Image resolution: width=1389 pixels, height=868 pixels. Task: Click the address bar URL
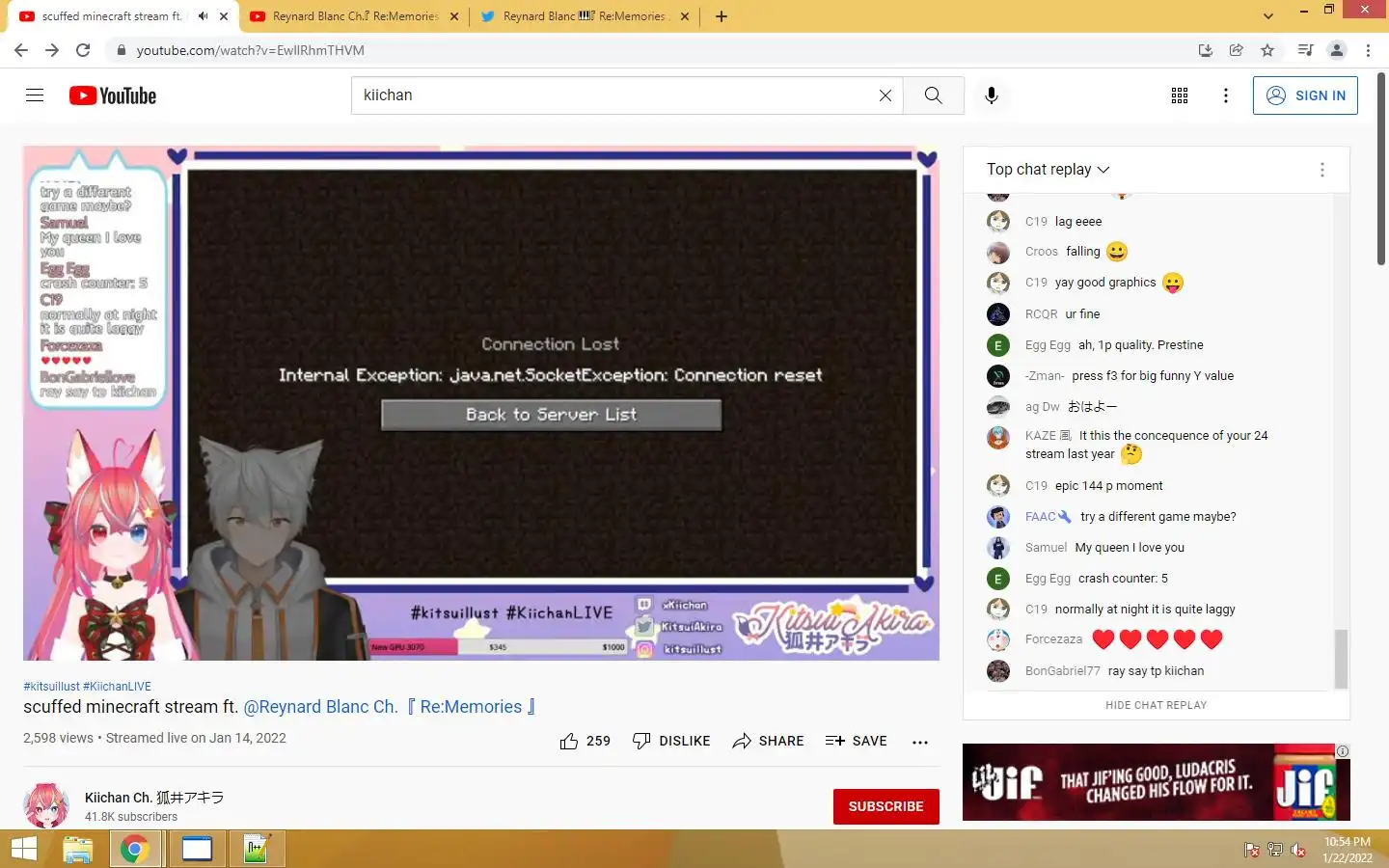tap(251, 50)
